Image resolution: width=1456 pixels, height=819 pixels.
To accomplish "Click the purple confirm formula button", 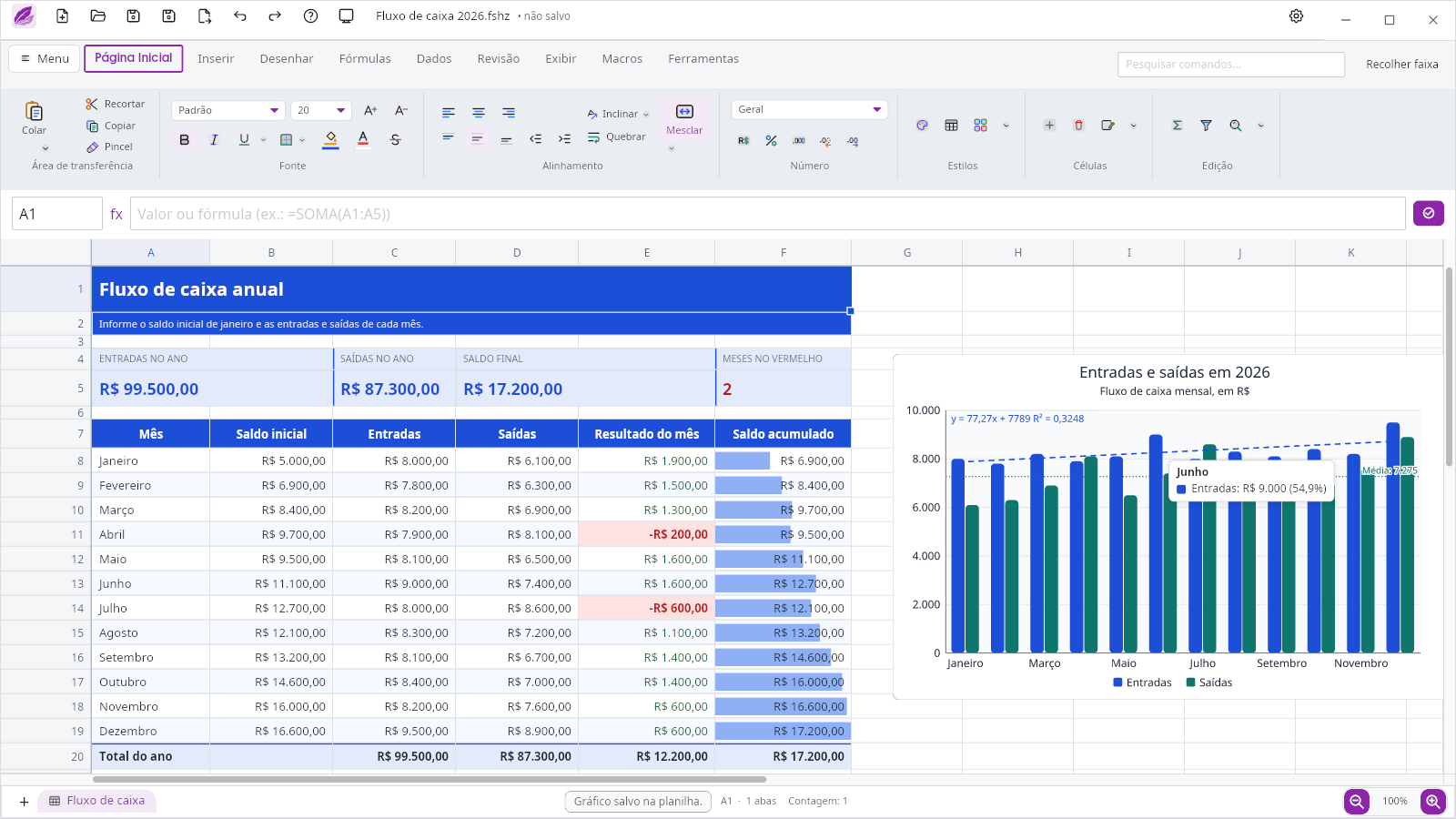I will coord(1429,213).
